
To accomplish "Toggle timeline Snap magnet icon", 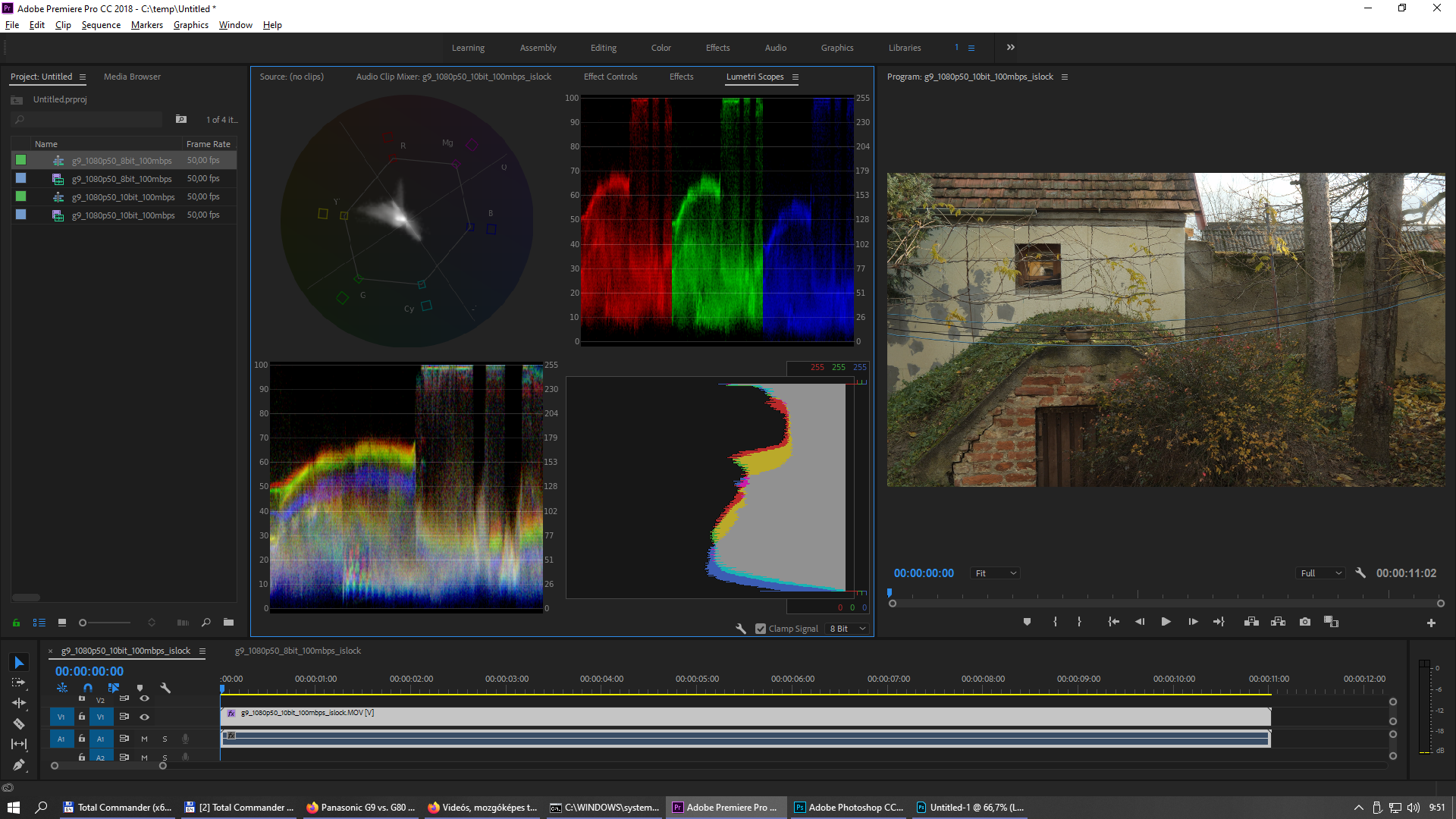I will tap(88, 688).
